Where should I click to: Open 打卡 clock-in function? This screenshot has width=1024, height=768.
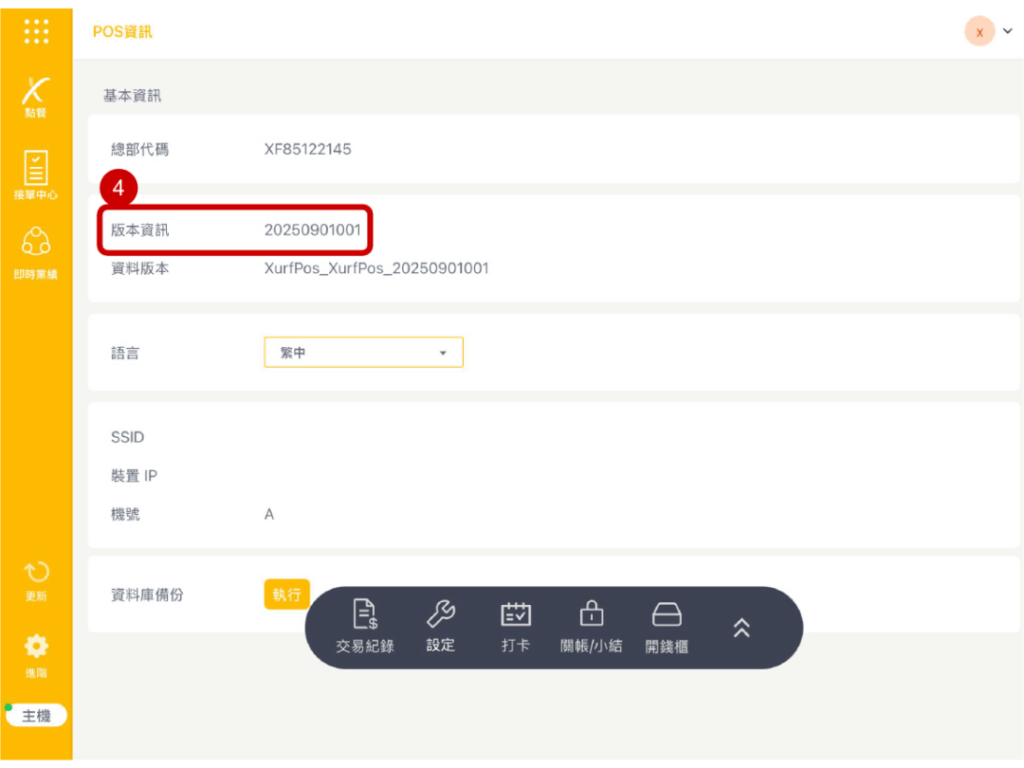pyautogui.click(x=515, y=627)
